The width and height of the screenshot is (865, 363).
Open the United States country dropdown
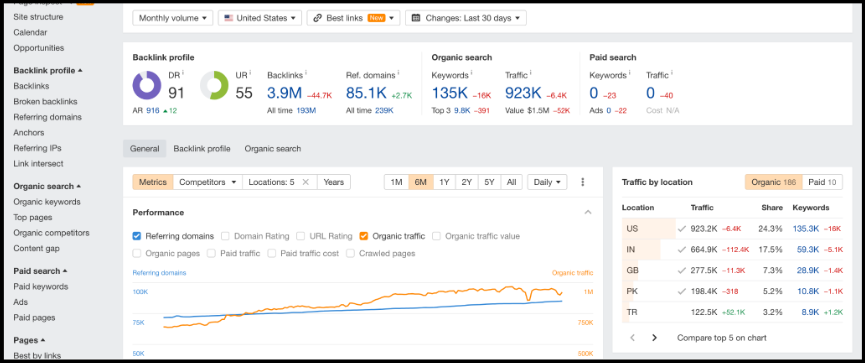tap(260, 18)
